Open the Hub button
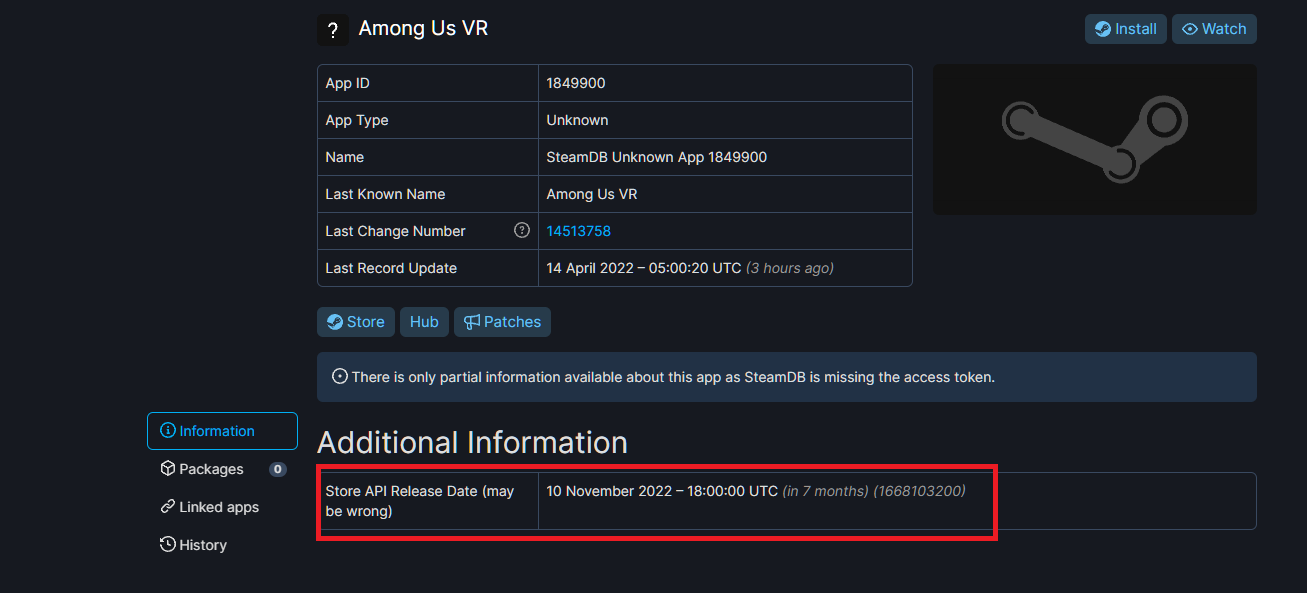The image size is (1307, 593). pyautogui.click(x=424, y=322)
